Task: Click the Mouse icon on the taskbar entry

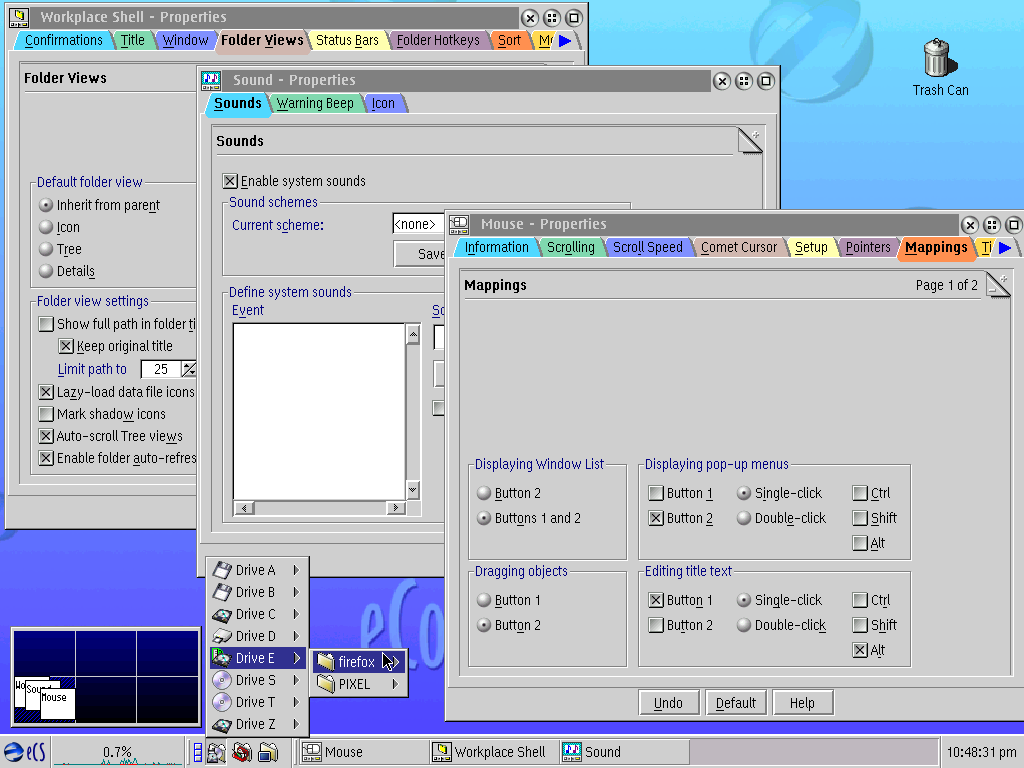Action: tap(312, 752)
